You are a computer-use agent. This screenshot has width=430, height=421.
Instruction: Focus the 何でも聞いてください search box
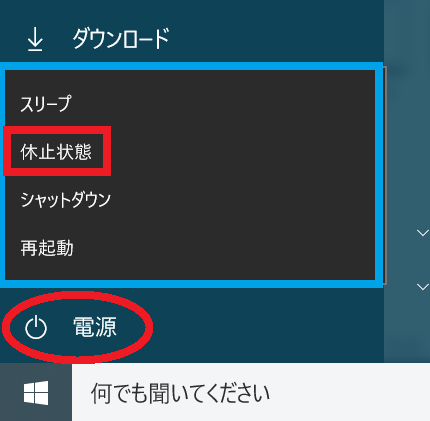tap(251, 393)
